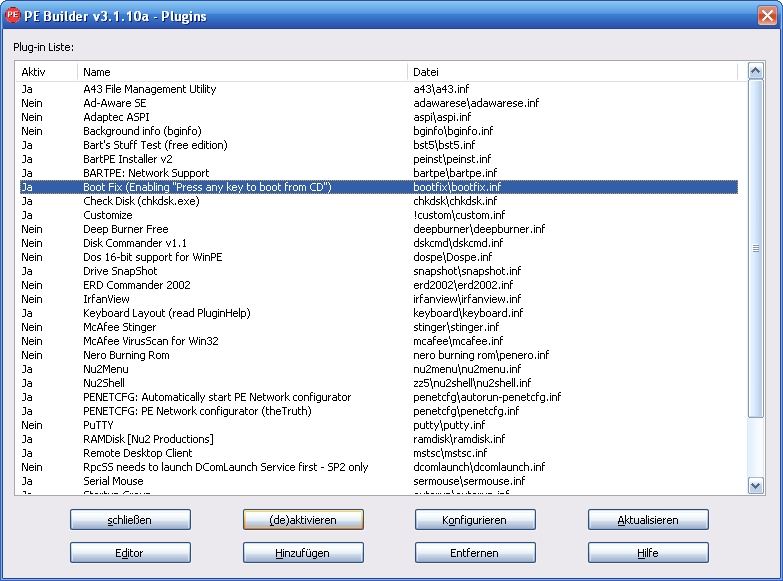Select the Remote Desktop Client row

137,453
